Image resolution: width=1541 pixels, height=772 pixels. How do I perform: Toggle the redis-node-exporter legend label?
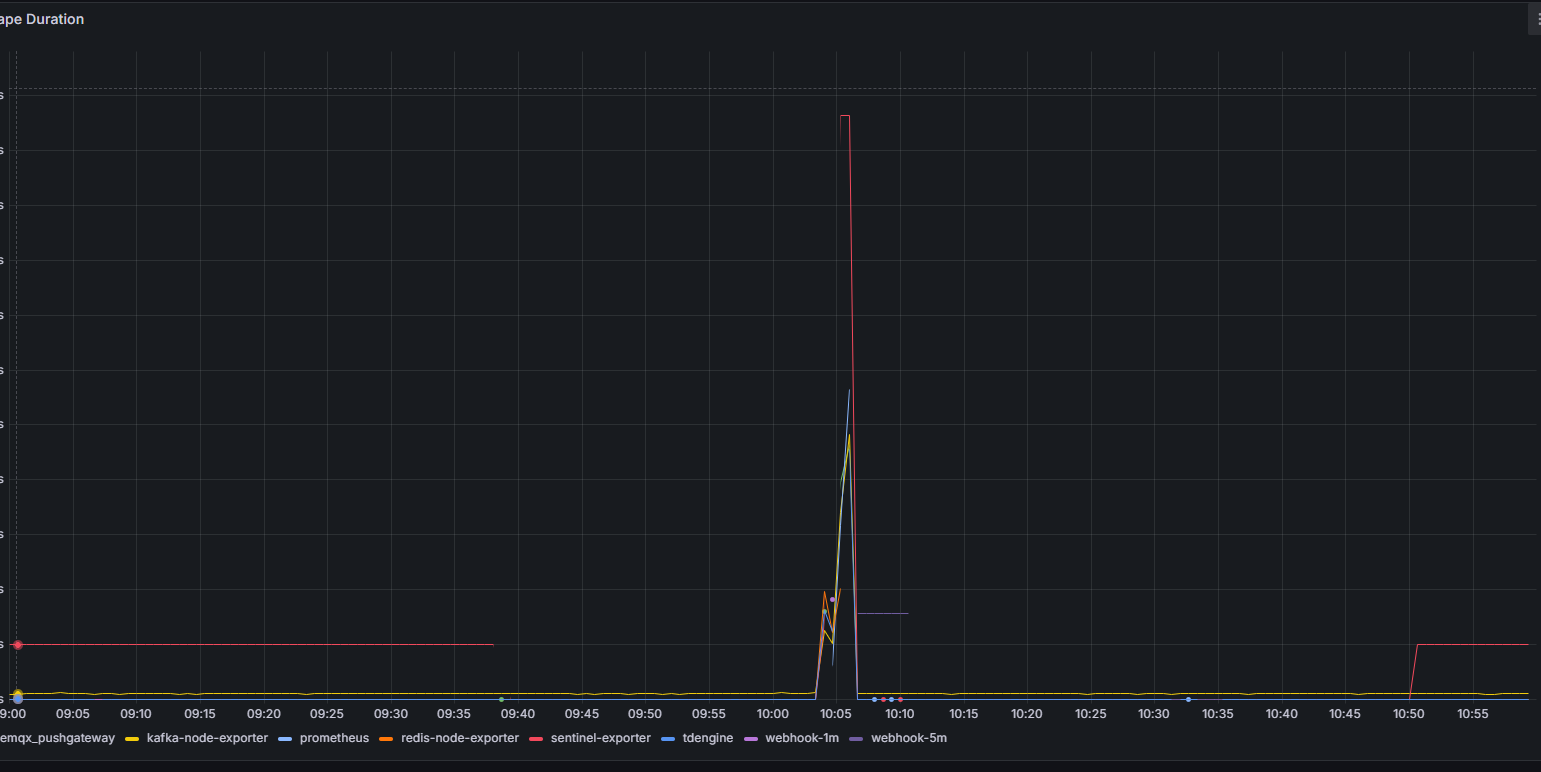pyautogui.click(x=459, y=738)
